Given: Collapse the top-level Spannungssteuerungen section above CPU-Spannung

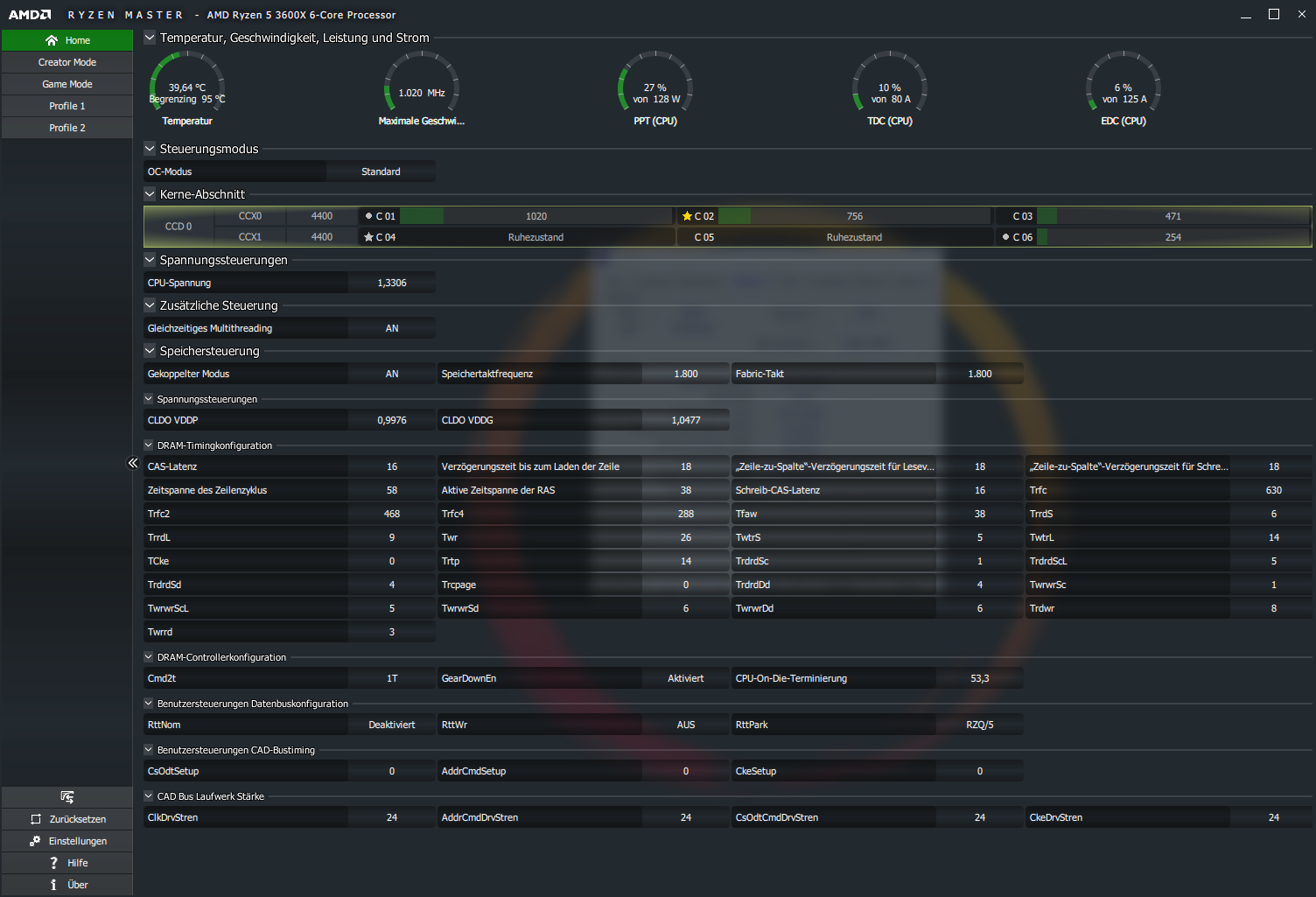Looking at the screenshot, I should (150, 260).
